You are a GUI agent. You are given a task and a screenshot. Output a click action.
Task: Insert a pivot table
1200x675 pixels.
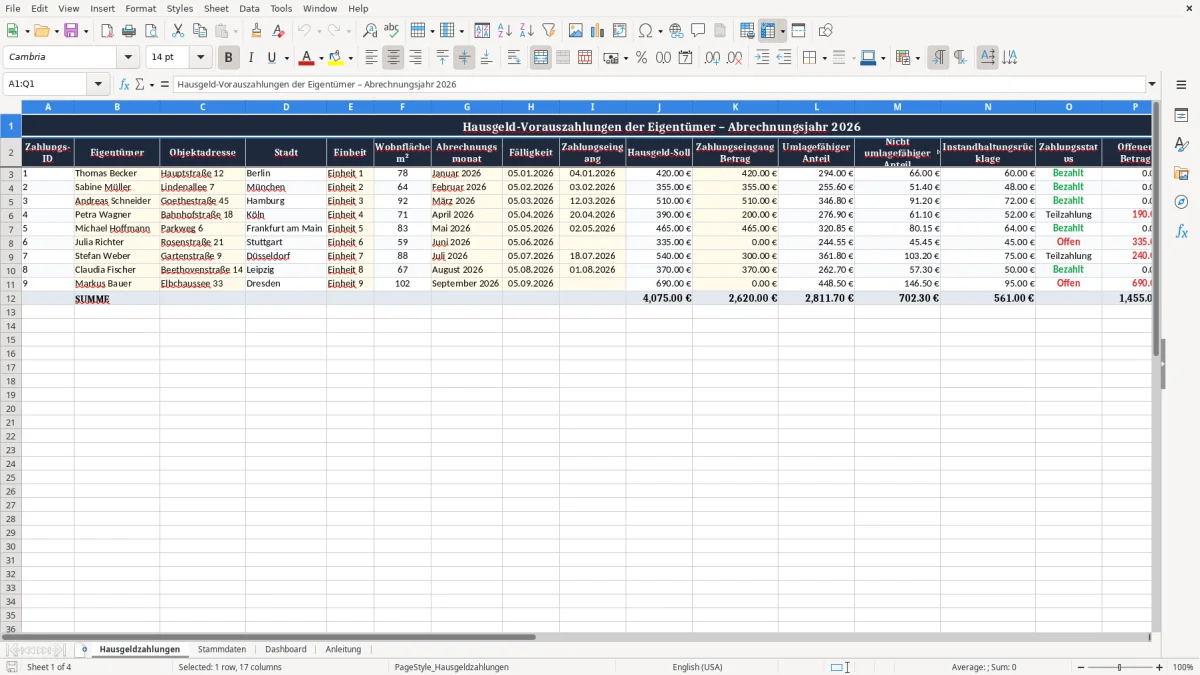tap(620, 31)
